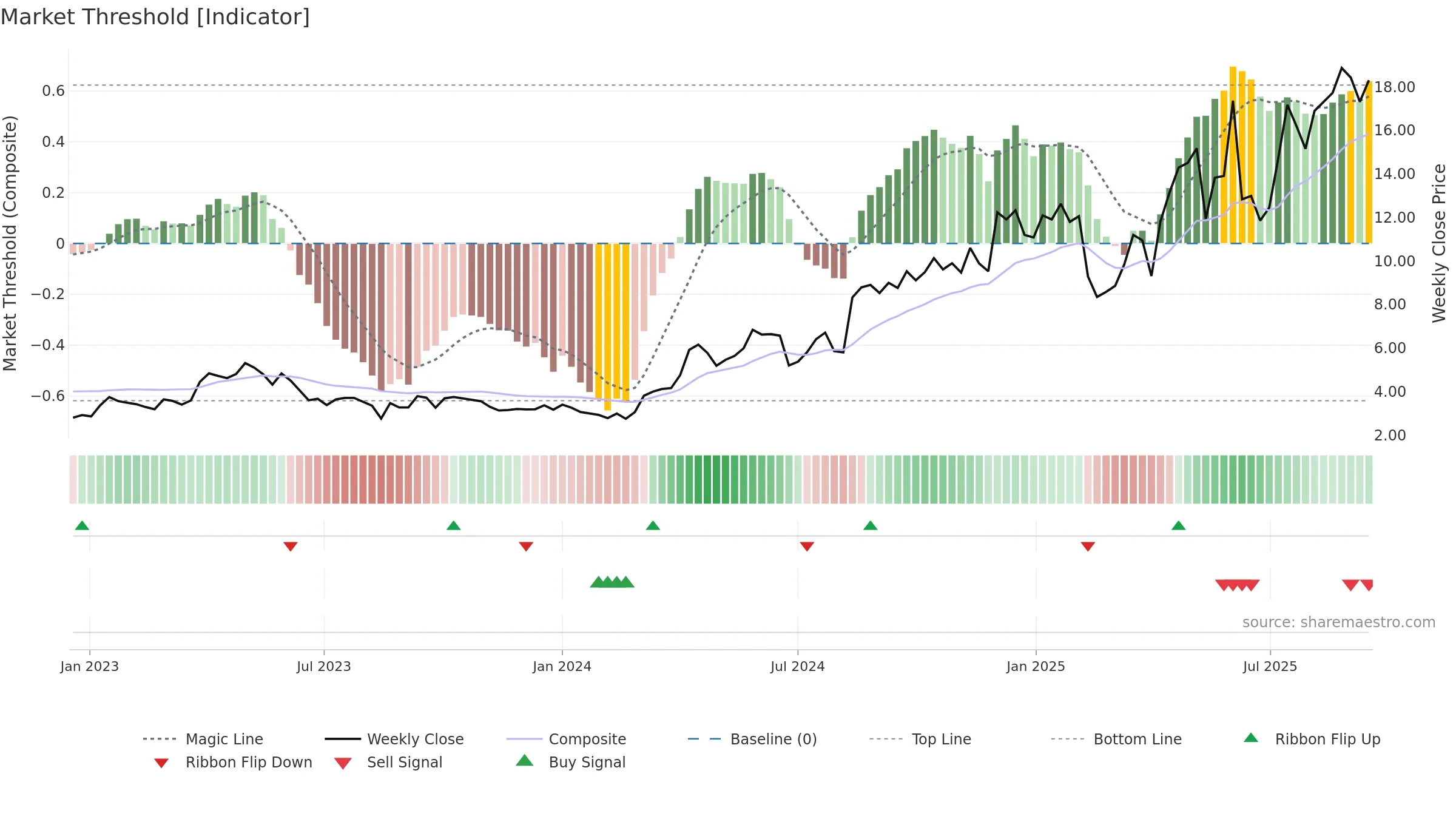This screenshot has width=1456, height=819.
Task: Click the tallest yellow bar above the top line
Action: coord(1233,155)
